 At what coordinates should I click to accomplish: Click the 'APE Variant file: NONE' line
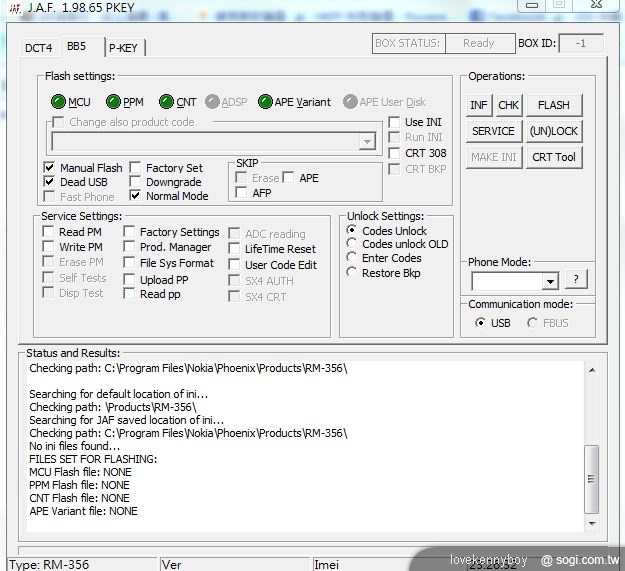[83, 511]
